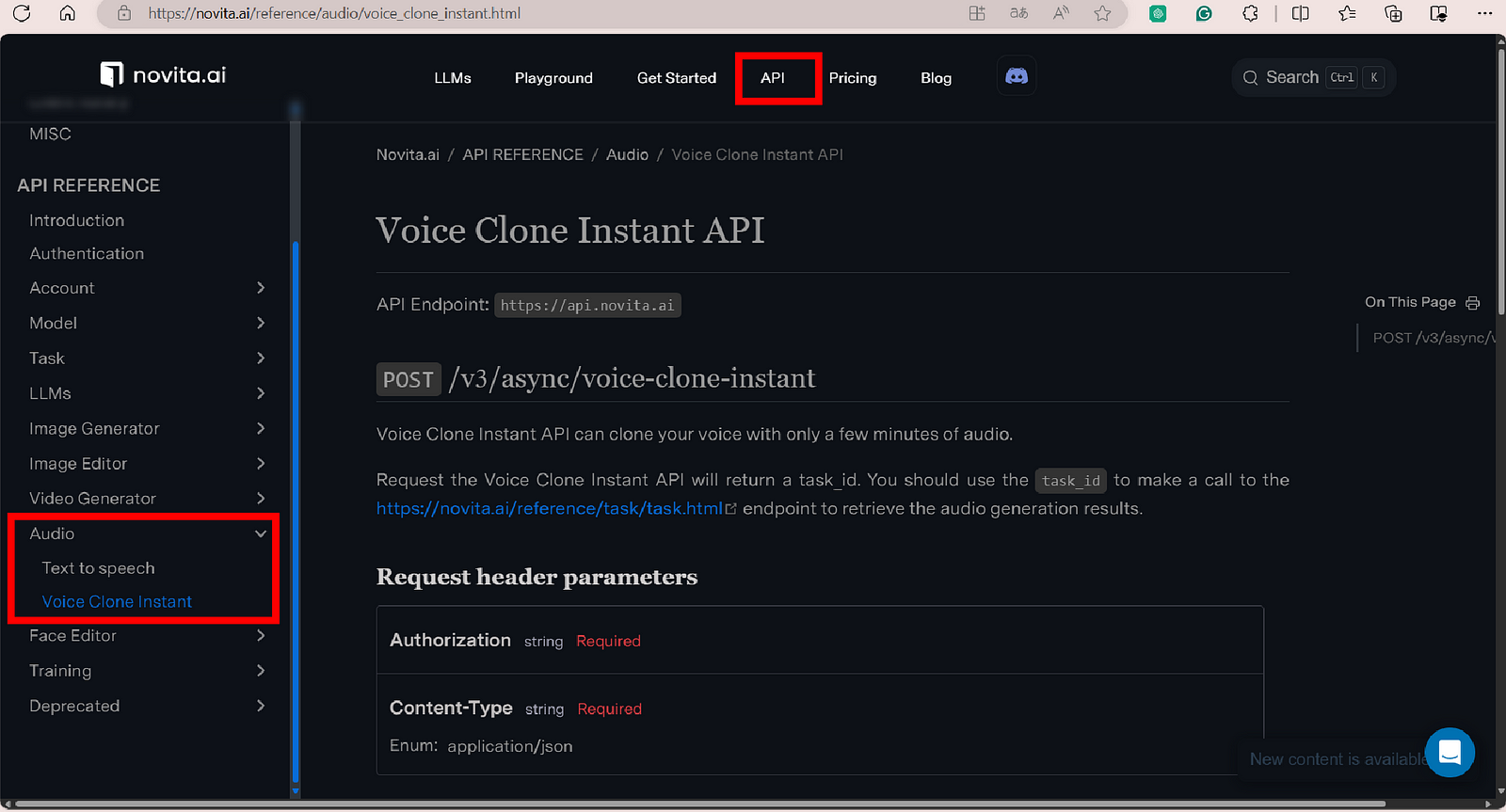The image size is (1506, 812).
Task: Go to browser home page icon
Action: [x=68, y=13]
